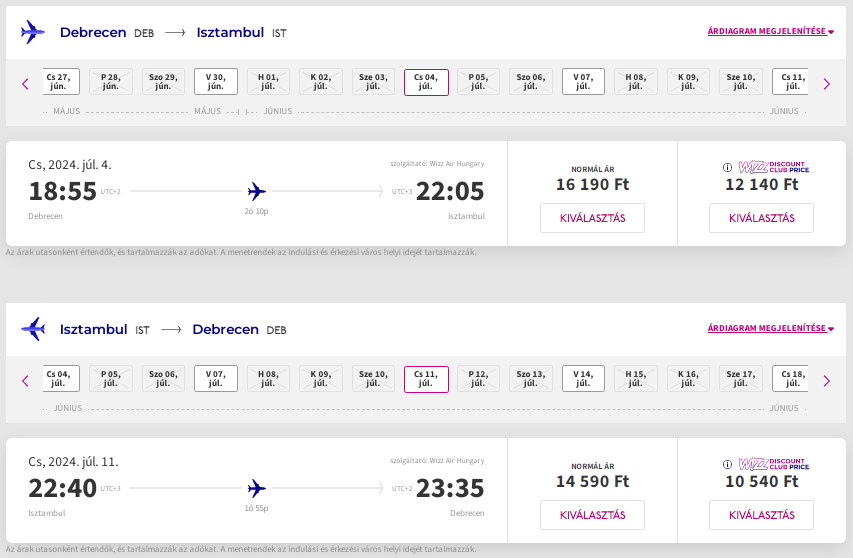Open Wizz Discount Club info icon on outbound
Image resolution: width=853 pixels, height=558 pixels.
pos(727,168)
